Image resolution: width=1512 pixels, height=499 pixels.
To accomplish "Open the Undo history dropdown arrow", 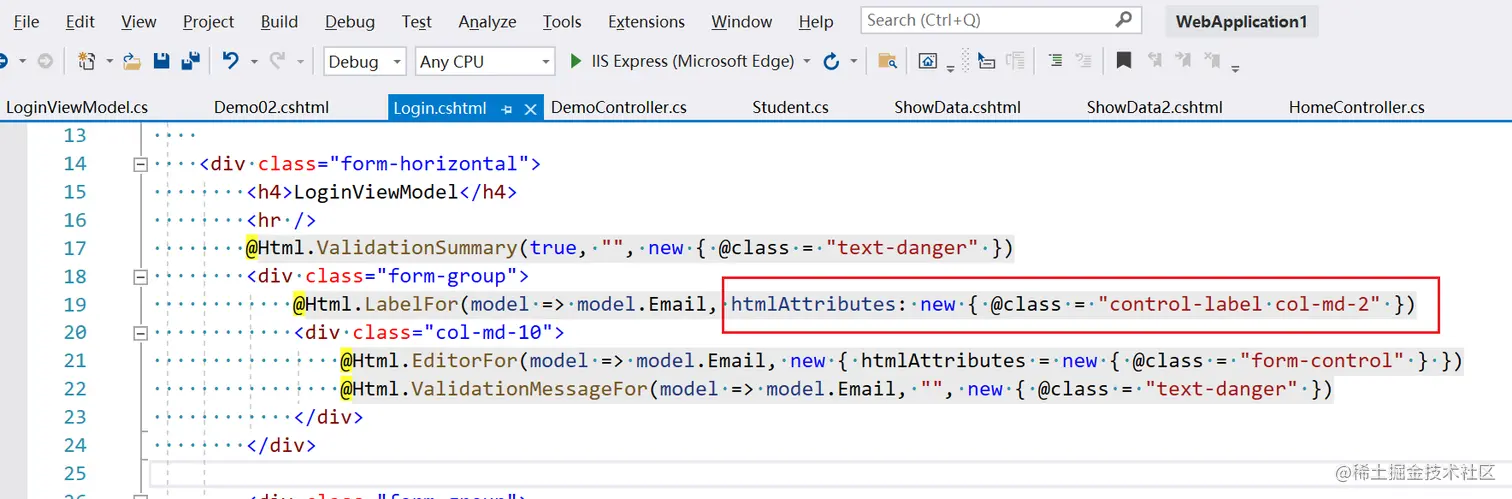I will pyautogui.click(x=254, y=62).
